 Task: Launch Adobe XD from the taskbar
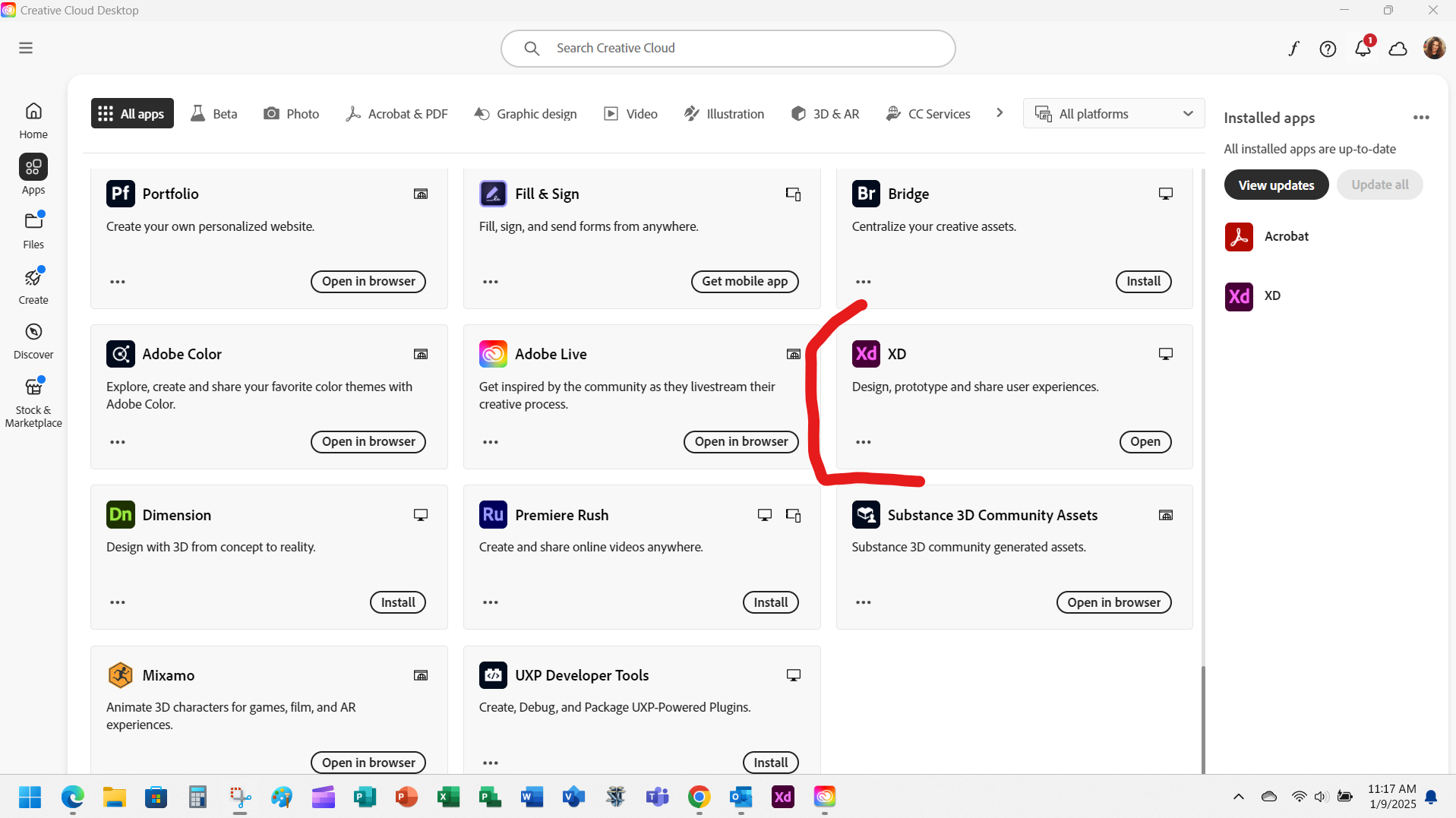[x=783, y=797]
